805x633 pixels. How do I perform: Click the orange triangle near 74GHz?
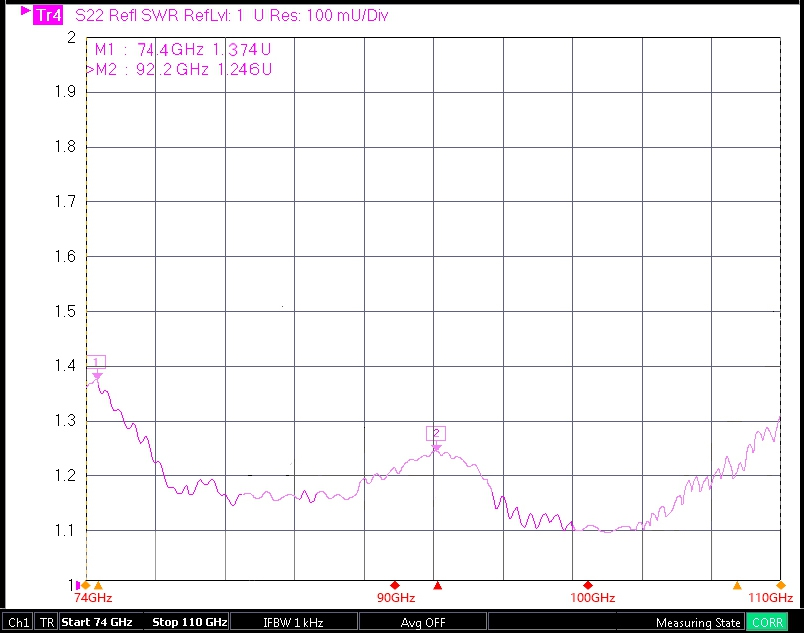(x=98, y=585)
